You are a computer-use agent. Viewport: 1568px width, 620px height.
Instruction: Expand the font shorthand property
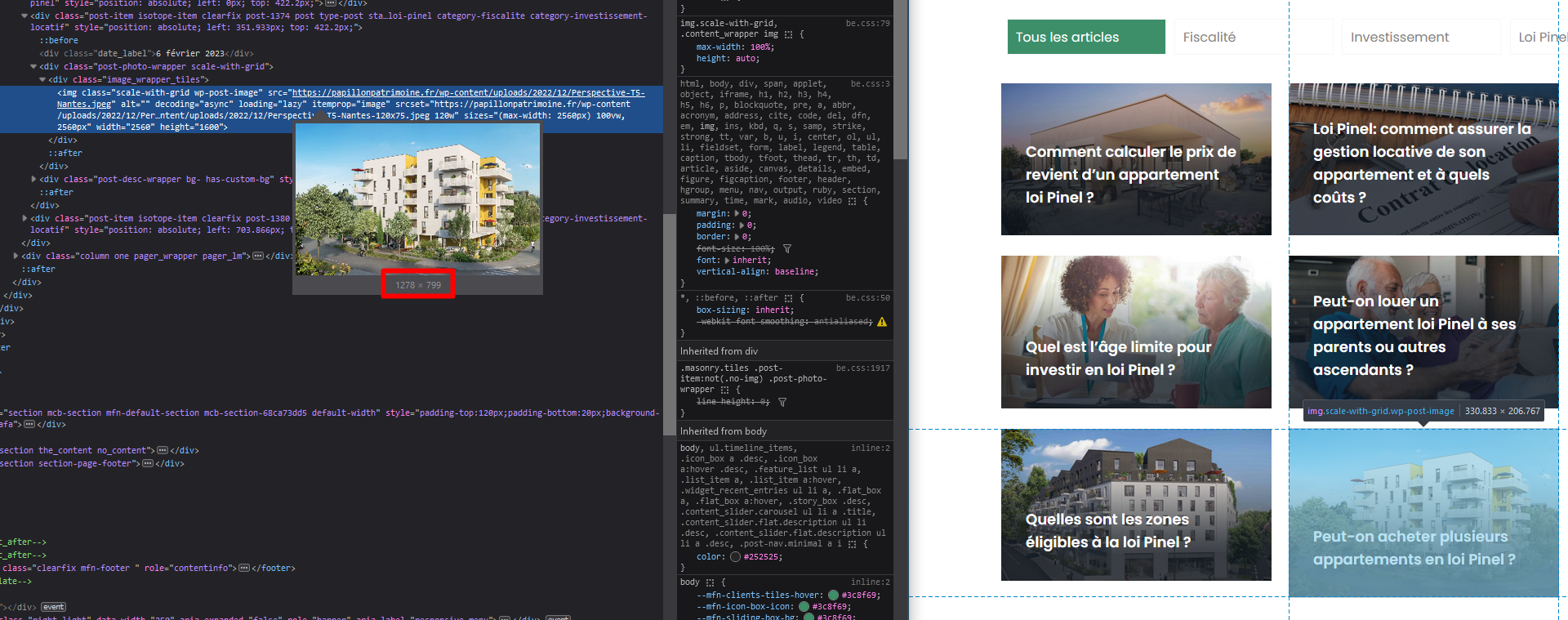pyautogui.click(x=727, y=260)
